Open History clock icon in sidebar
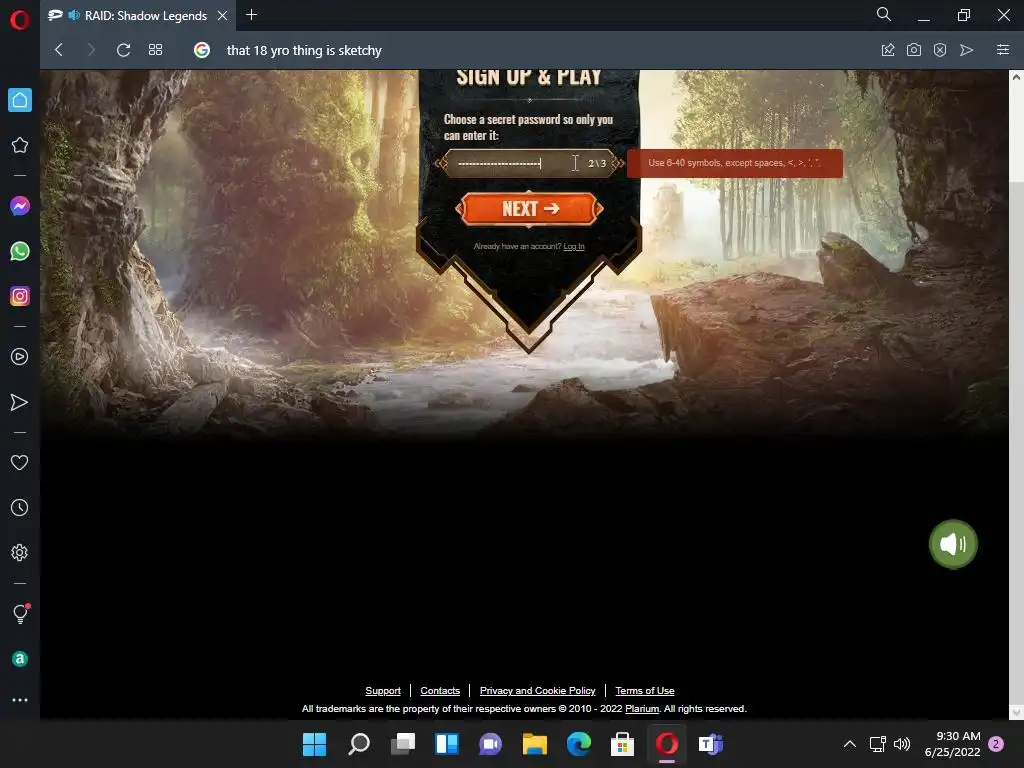Viewport: 1024px width, 768px height. pyautogui.click(x=20, y=507)
